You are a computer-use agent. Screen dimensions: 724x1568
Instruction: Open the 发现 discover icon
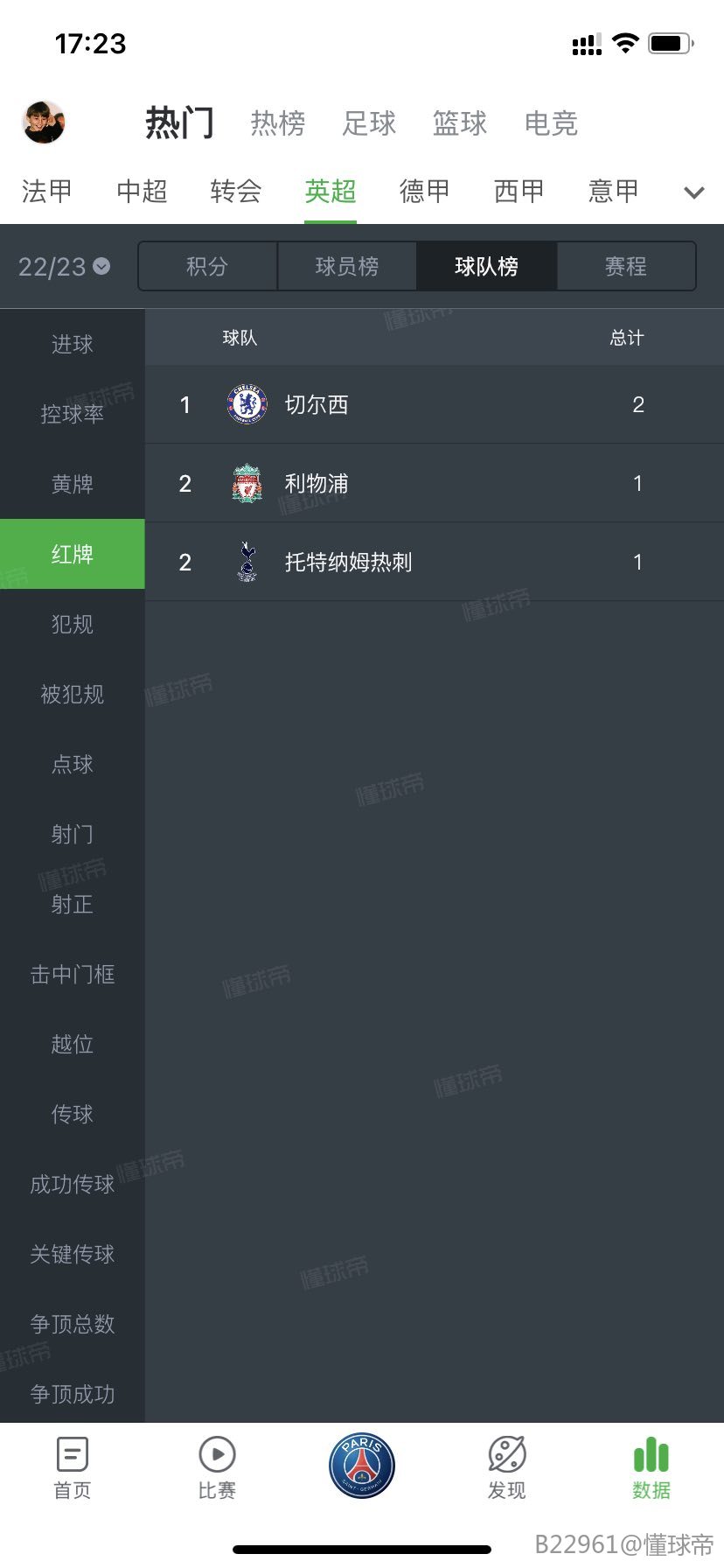point(507,1456)
